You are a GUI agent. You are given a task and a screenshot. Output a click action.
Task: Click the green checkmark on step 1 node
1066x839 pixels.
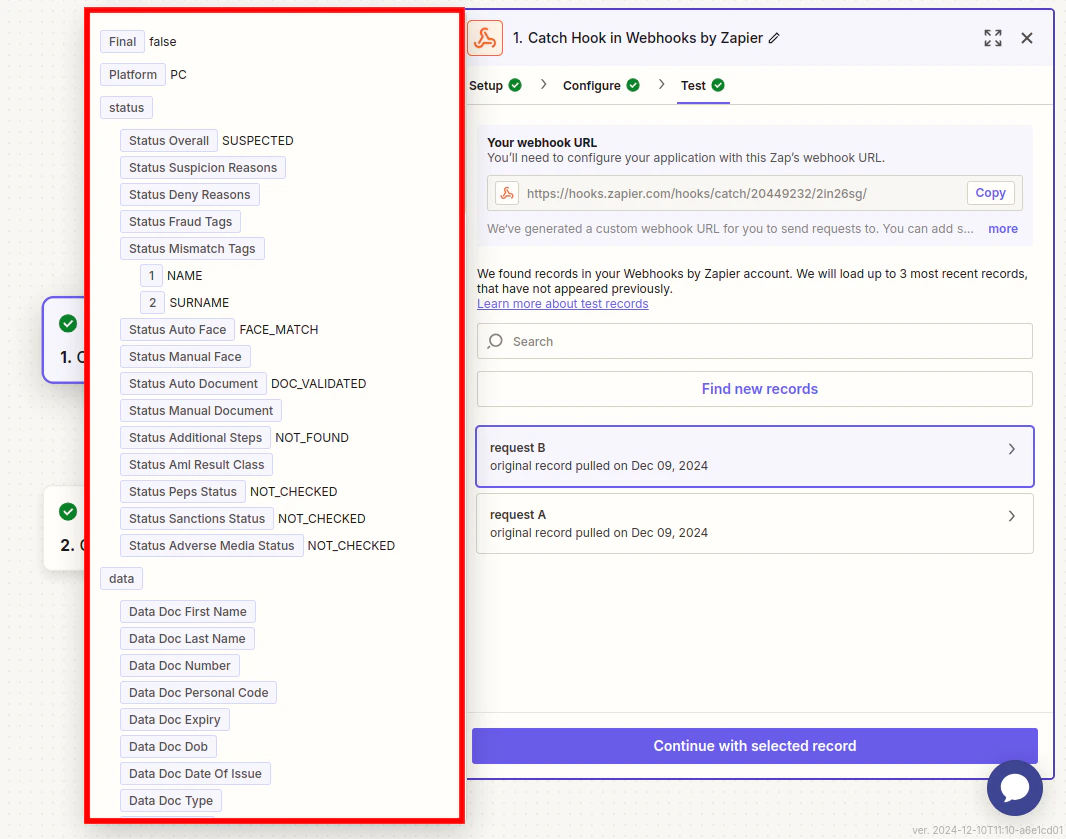(x=66, y=323)
